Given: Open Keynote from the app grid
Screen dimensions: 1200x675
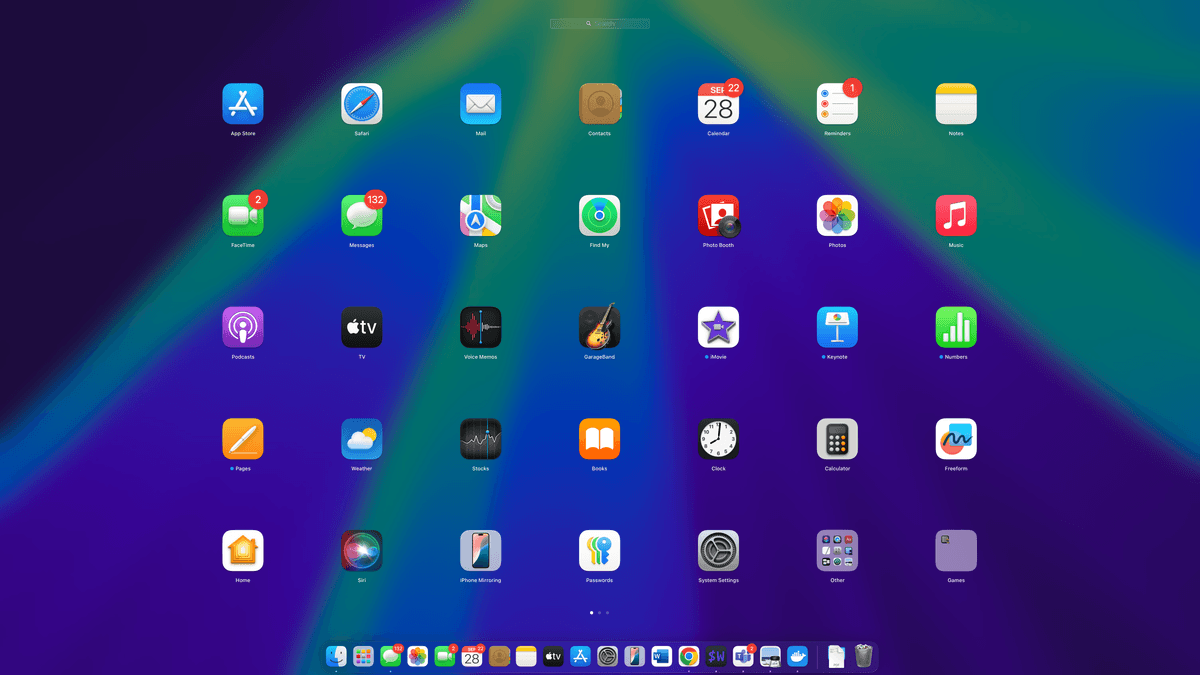Looking at the screenshot, I should click(837, 327).
